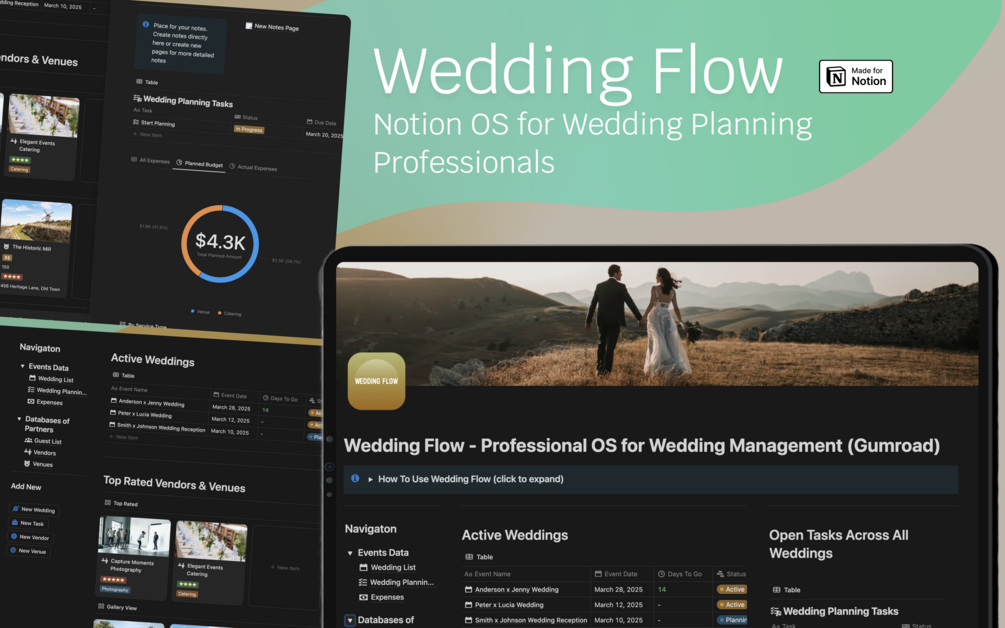This screenshot has width=1005, height=628.
Task: Click the Made for Notion badge
Action: coord(856,75)
